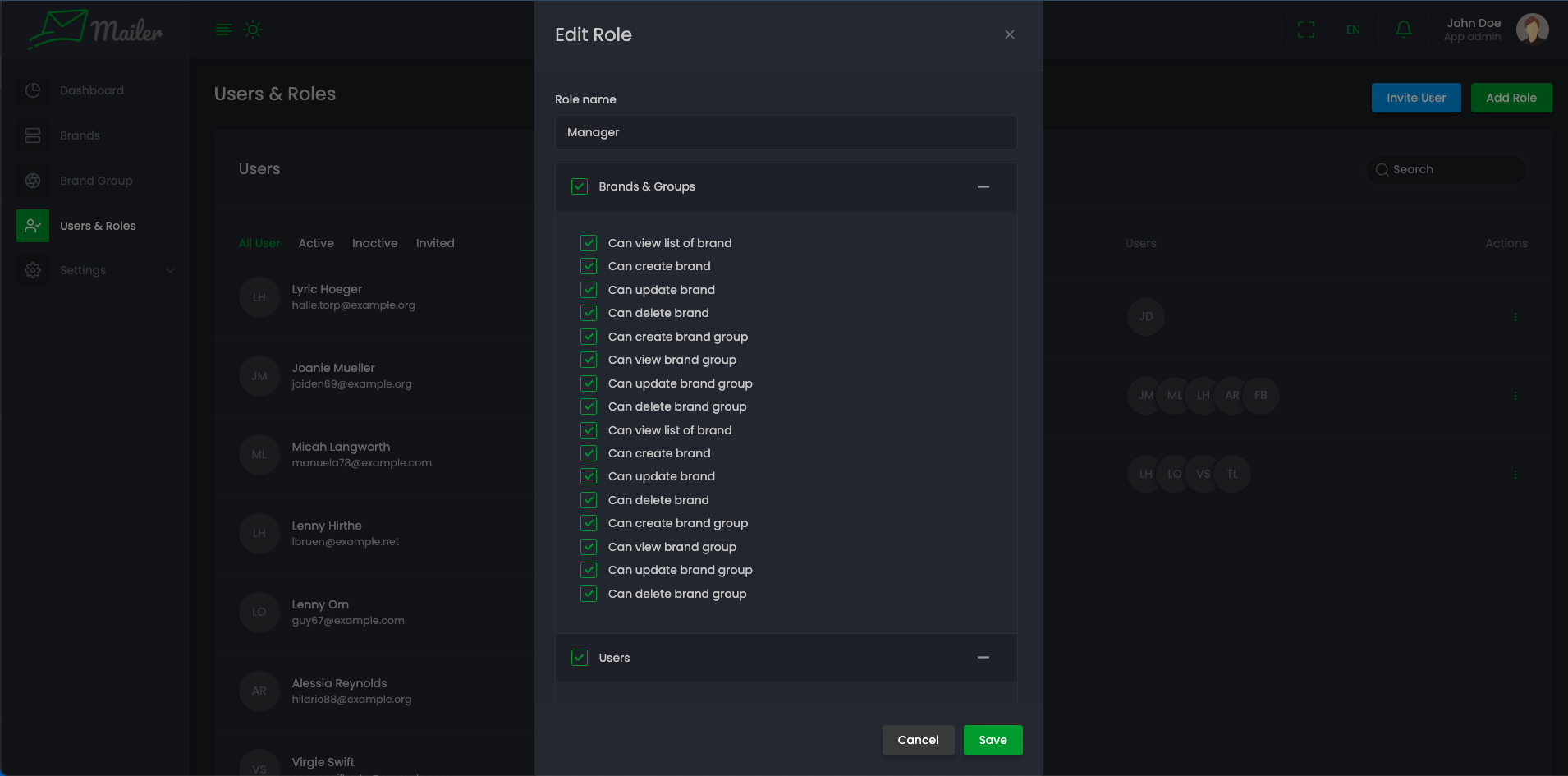Close the Edit Role dialog

click(x=1009, y=34)
